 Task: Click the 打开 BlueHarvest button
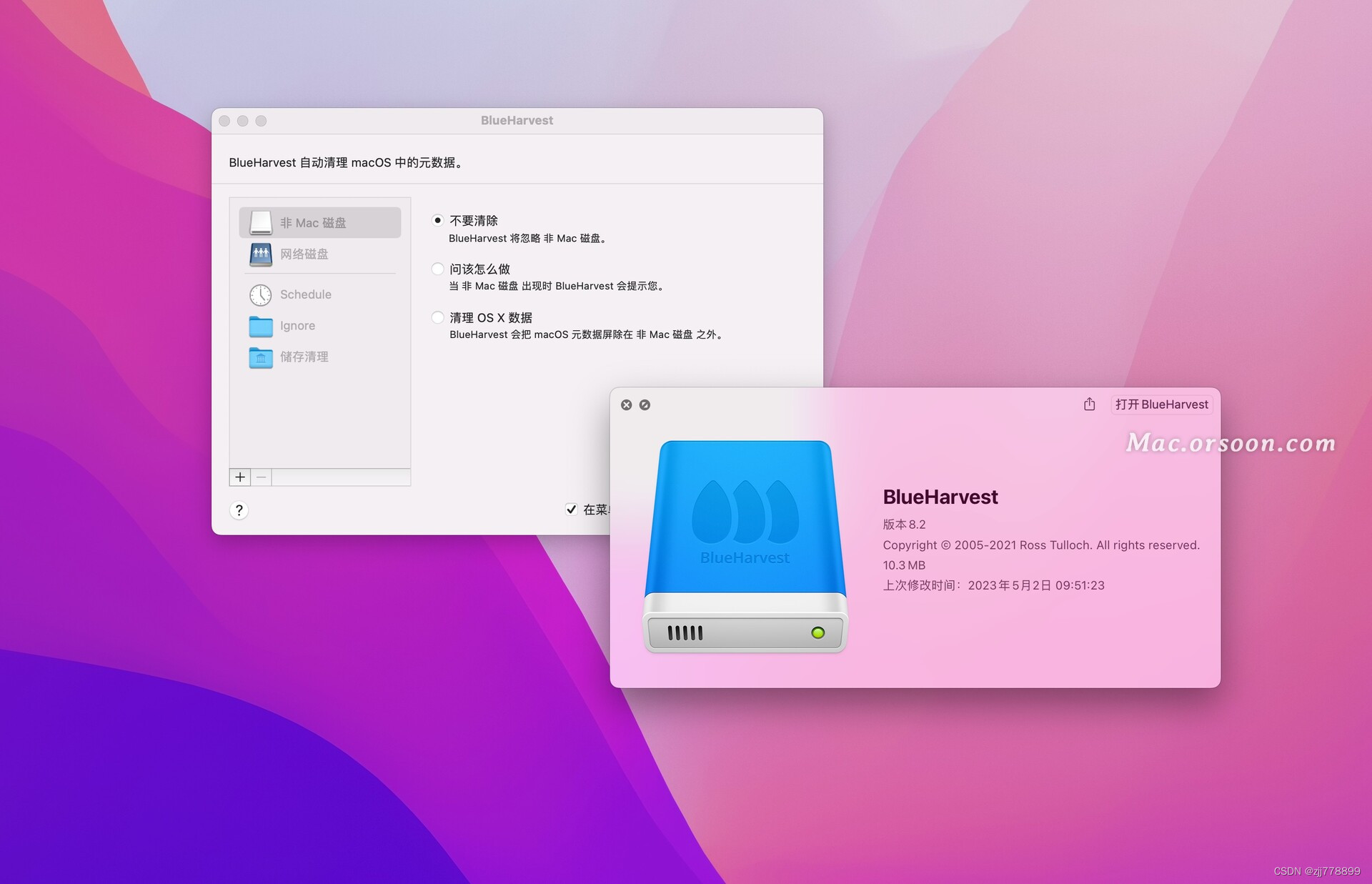coord(1160,404)
